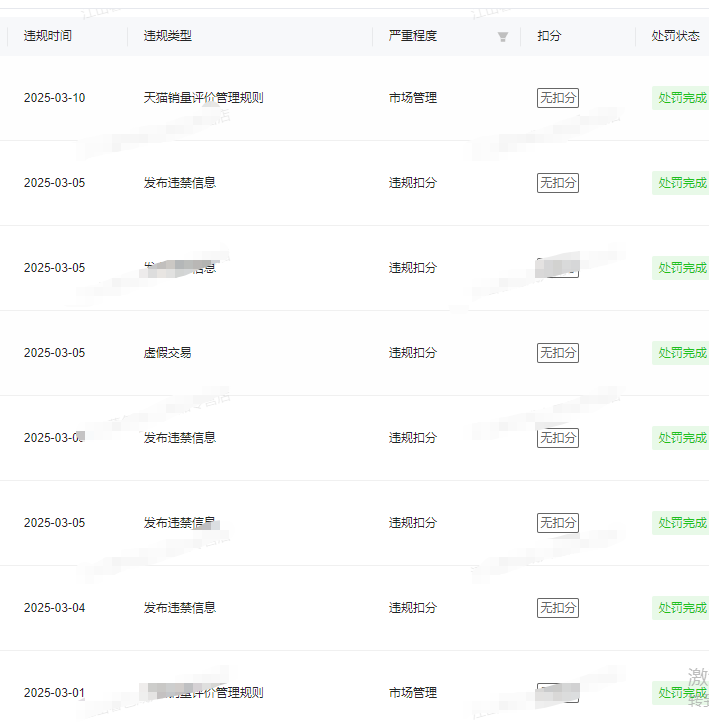Click 市场管理 in the 2025-03-10 row

(413, 98)
